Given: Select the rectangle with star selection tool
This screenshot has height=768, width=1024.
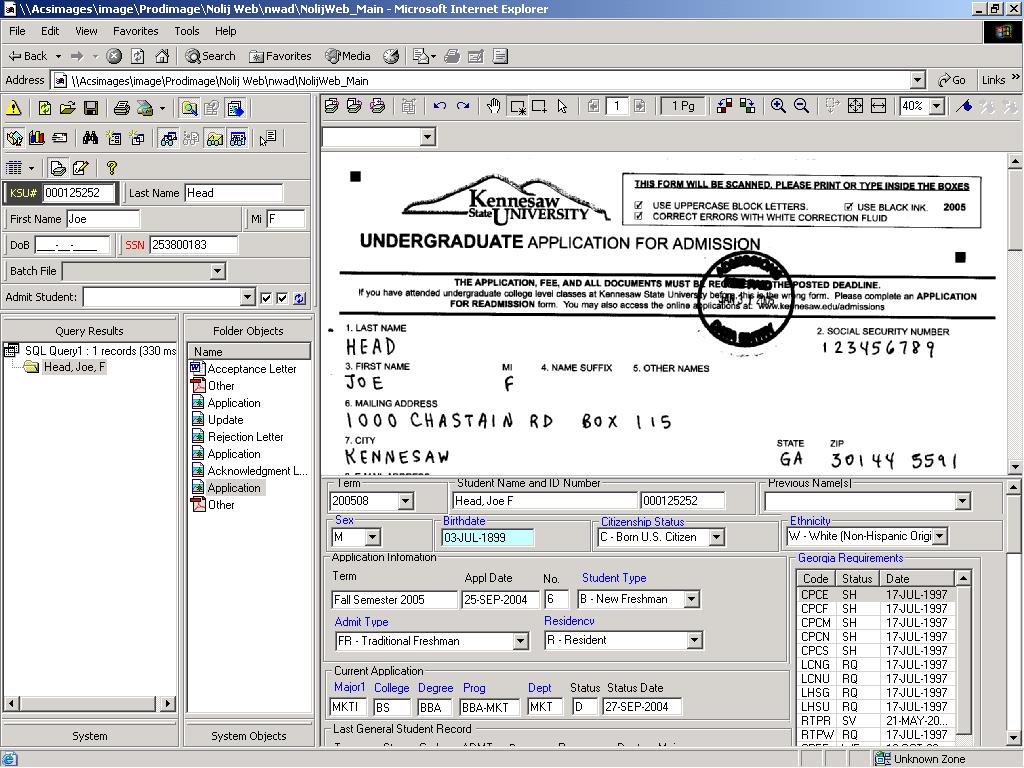Looking at the screenshot, I should point(518,106).
